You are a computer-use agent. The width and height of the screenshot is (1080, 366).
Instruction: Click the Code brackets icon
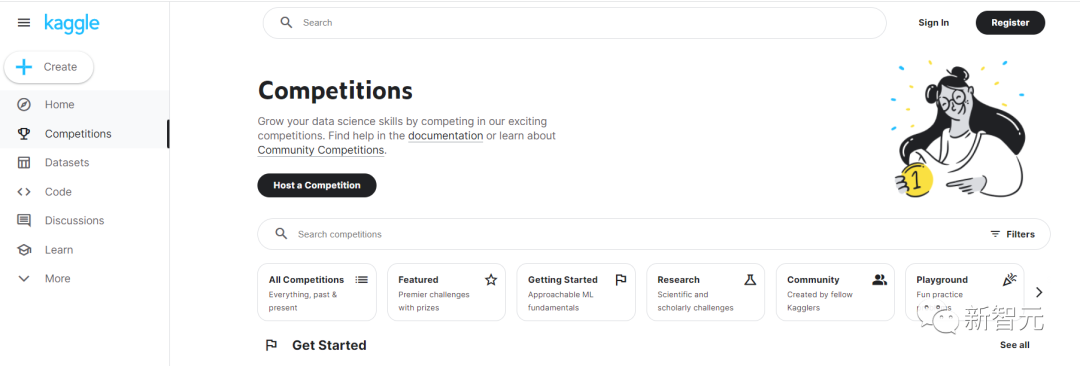tap(24, 192)
